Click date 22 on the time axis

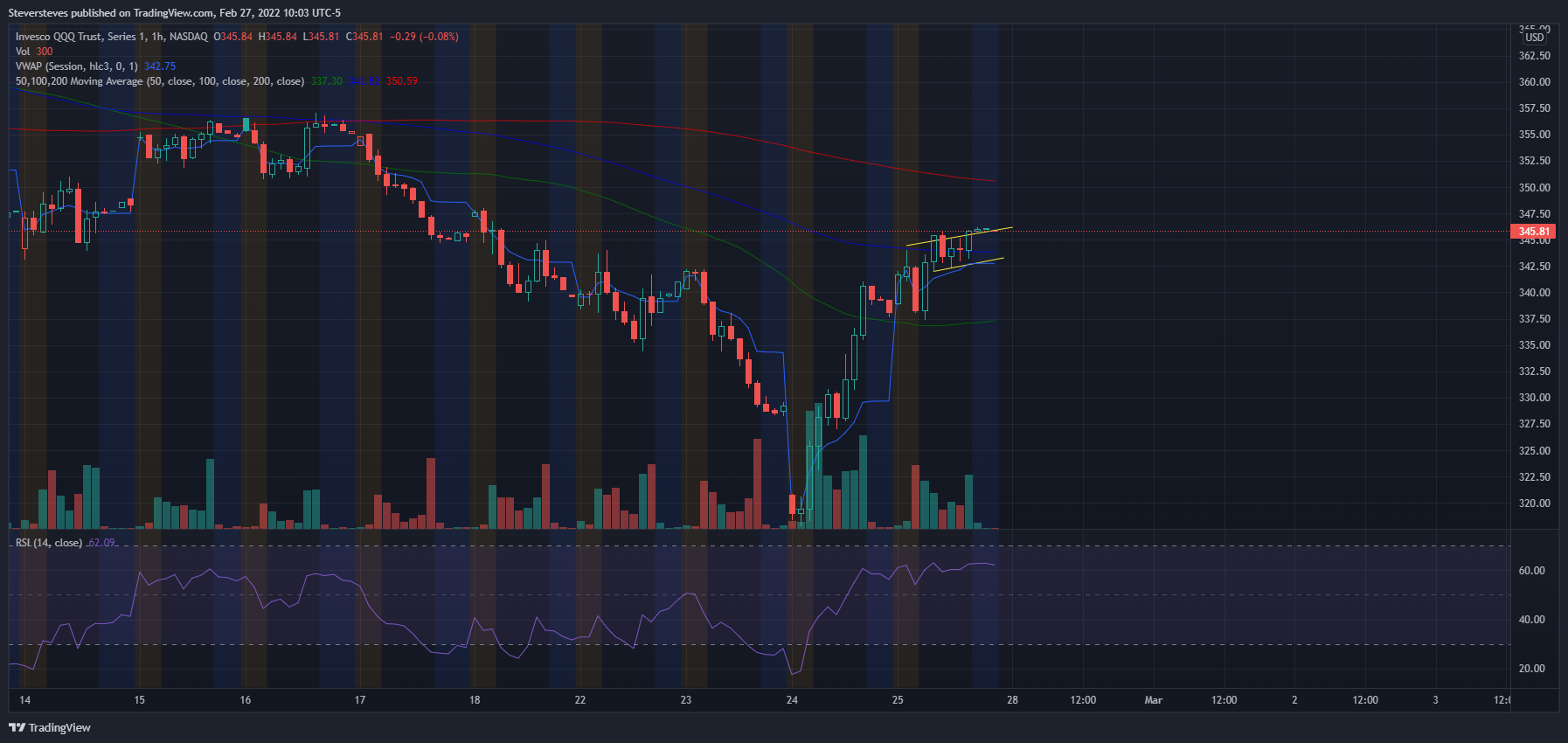click(x=580, y=700)
